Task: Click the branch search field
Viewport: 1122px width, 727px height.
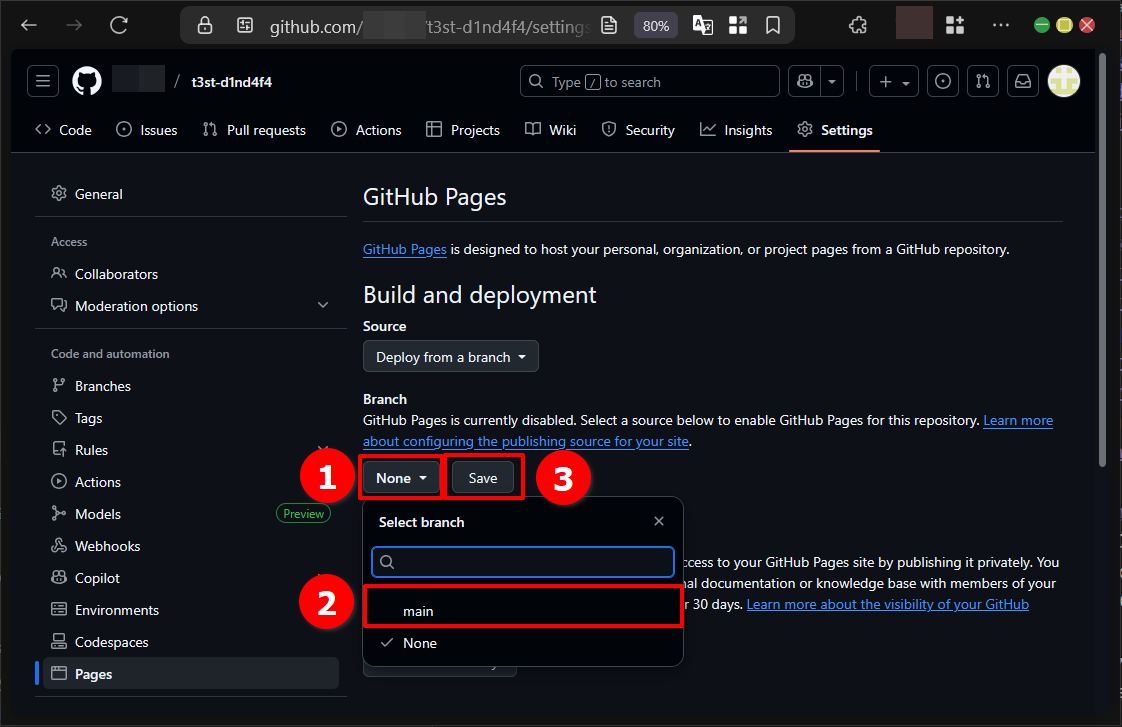Action: [523, 562]
